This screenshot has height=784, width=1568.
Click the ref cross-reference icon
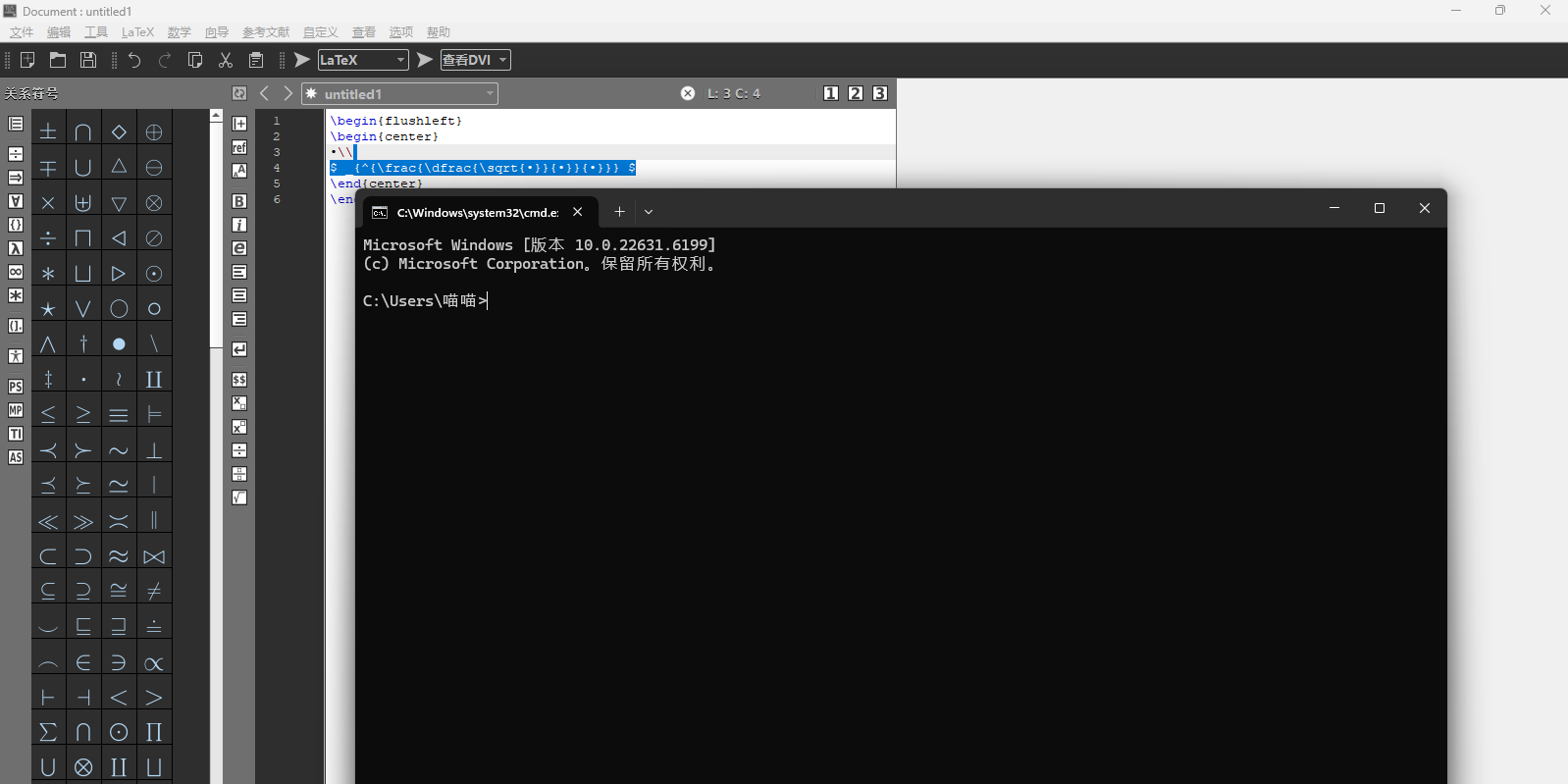point(239,147)
